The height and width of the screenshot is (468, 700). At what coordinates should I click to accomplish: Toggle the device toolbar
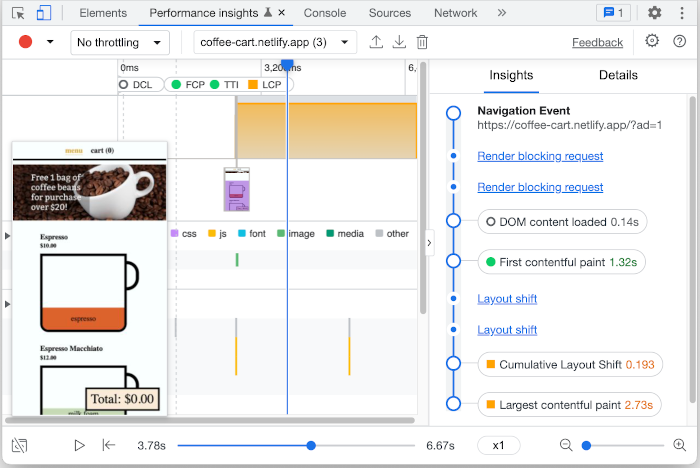click(44, 13)
